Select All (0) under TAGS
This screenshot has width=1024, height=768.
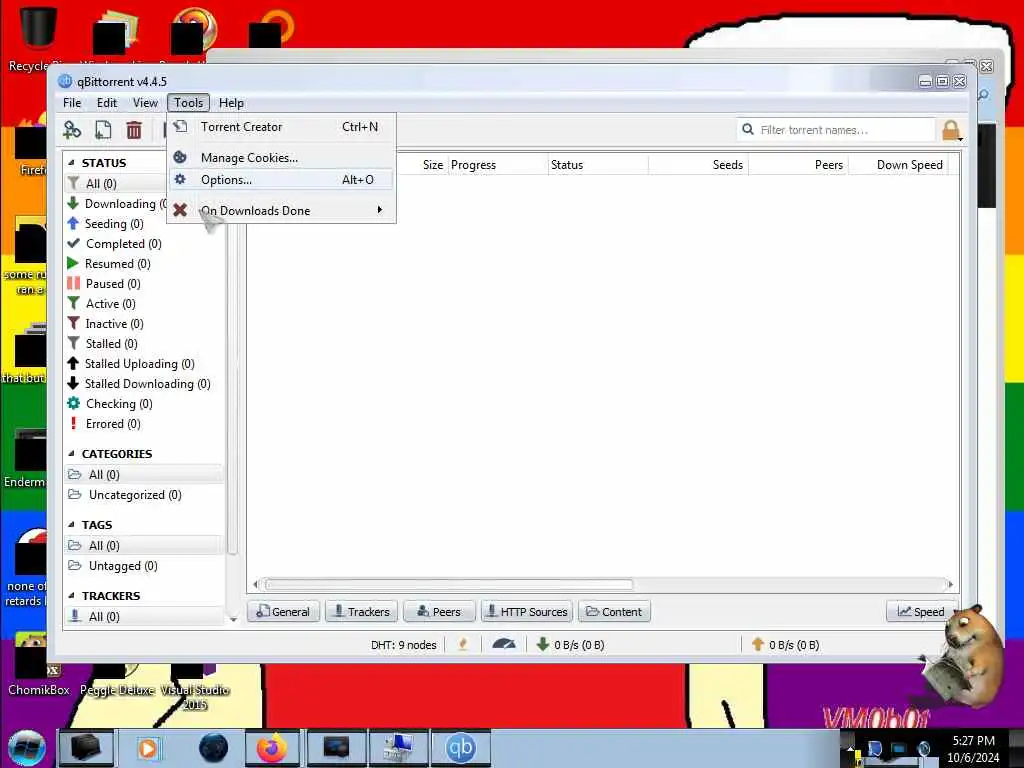click(144, 546)
